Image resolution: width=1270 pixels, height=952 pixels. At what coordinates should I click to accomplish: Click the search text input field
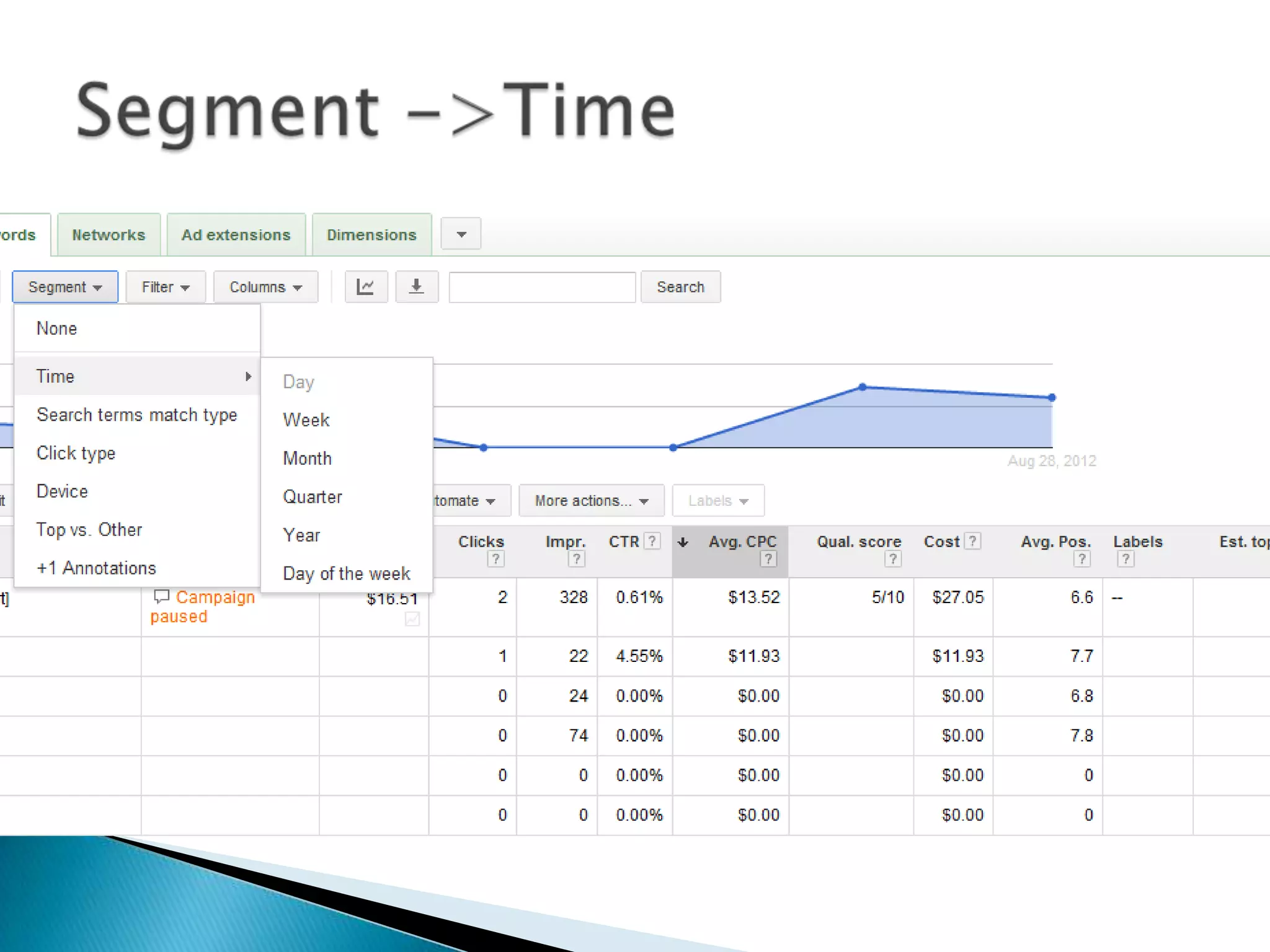click(542, 287)
